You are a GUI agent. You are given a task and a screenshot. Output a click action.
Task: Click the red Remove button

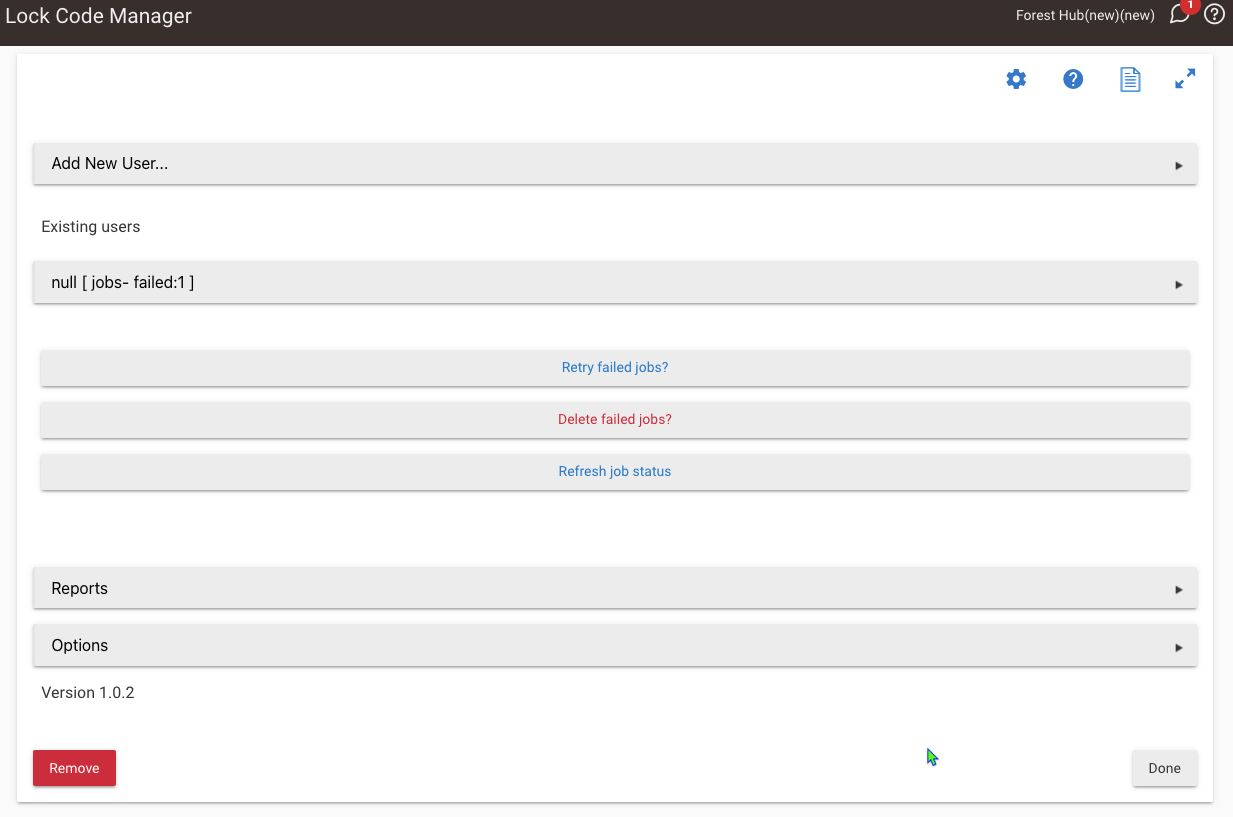[x=74, y=768]
